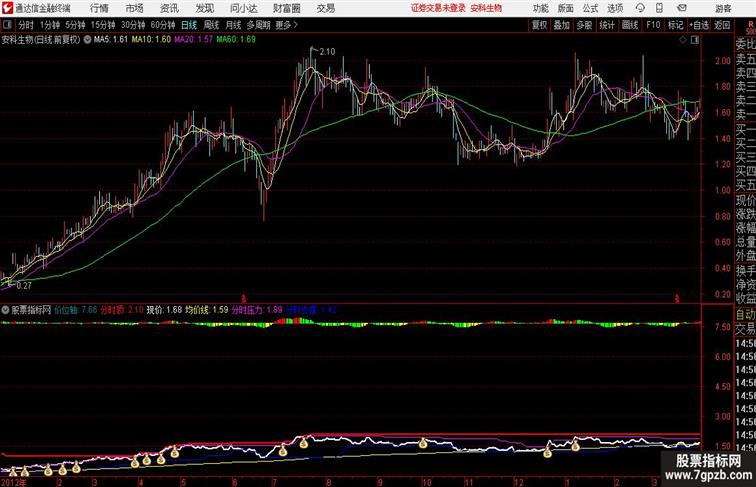
Task: Click the MA60: 1.69 label
Action: 236,40
